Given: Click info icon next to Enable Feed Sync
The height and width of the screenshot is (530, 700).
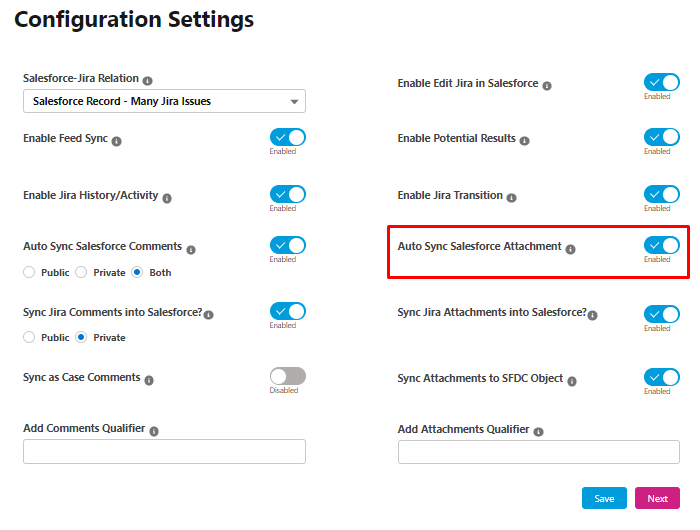Looking at the screenshot, I should 117,142.
